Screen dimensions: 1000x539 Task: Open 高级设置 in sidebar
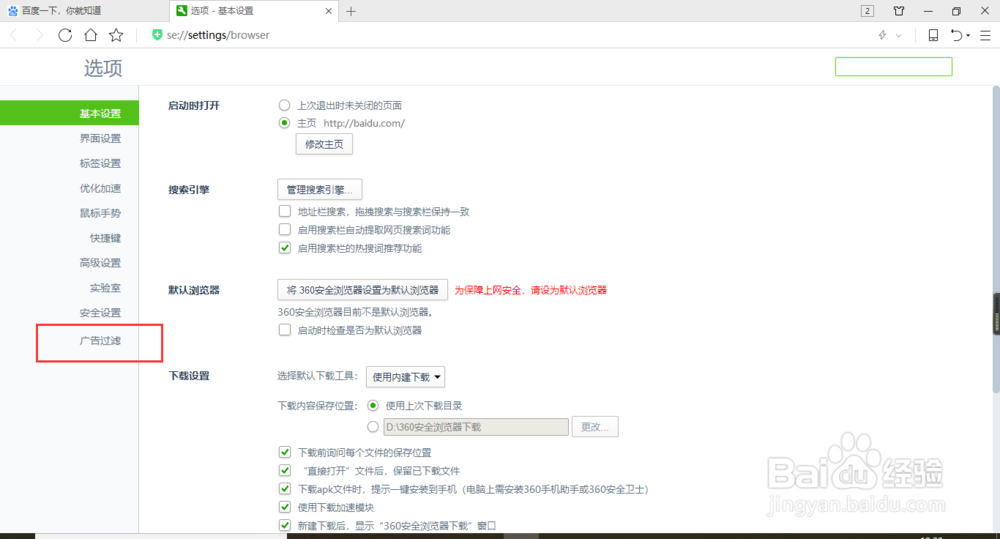pyautogui.click(x=100, y=263)
